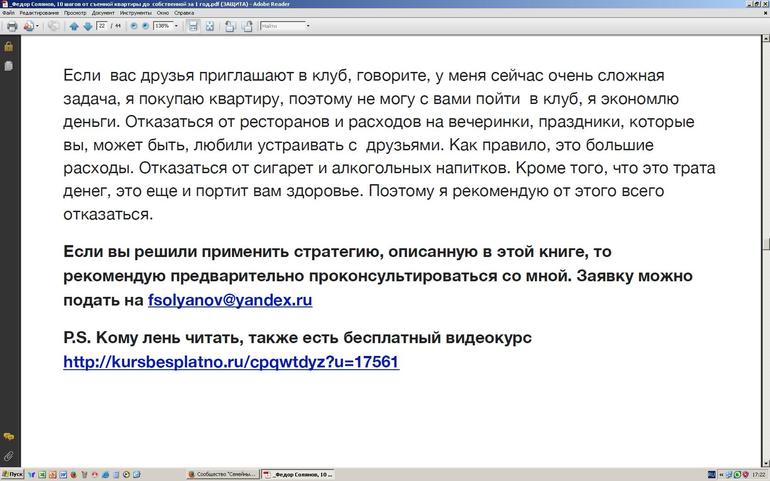Open the Инструменты menu
This screenshot has width=770, height=481.
pyautogui.click(x=135, y=13)
